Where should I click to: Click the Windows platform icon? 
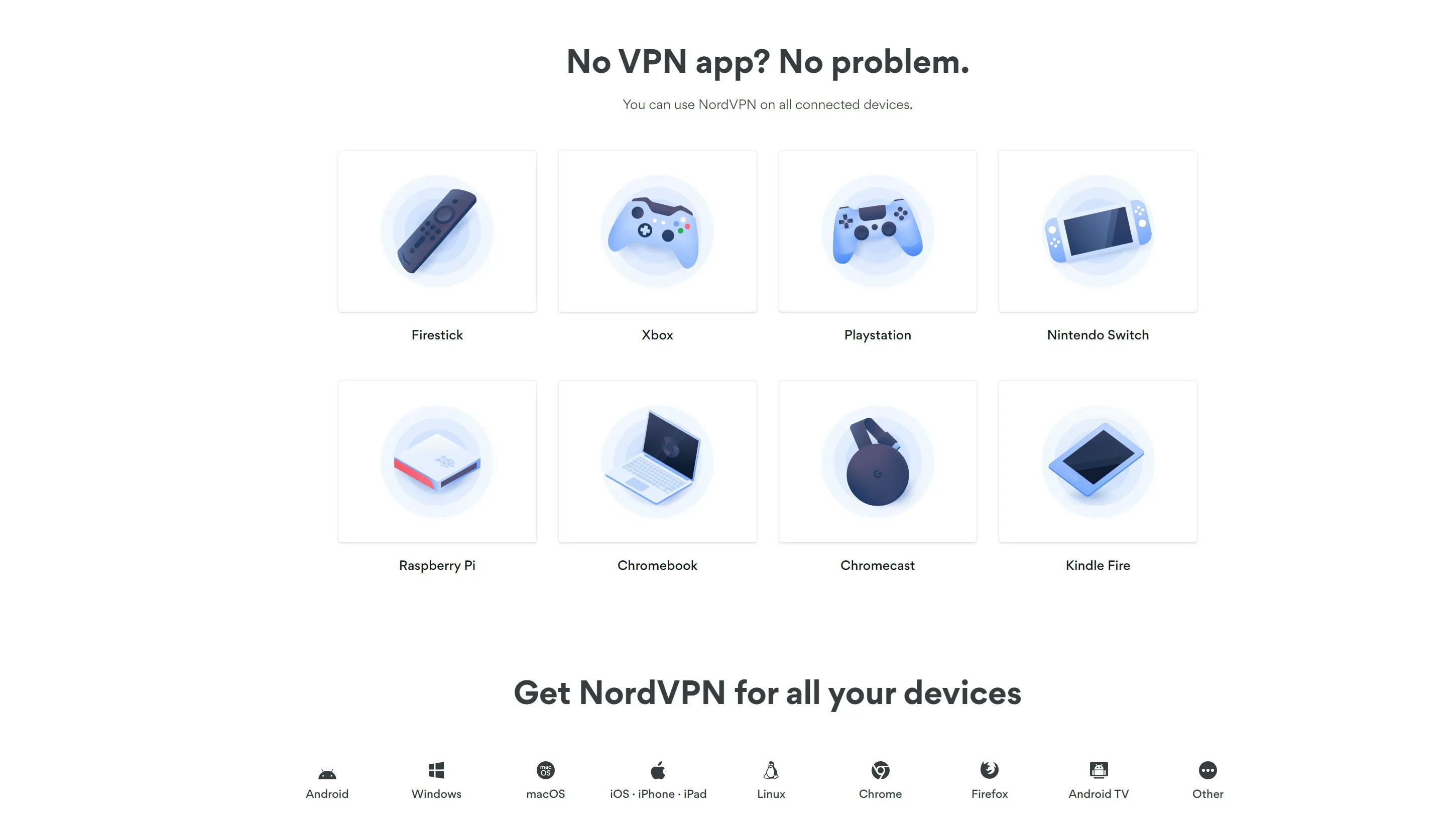[436, 770]
